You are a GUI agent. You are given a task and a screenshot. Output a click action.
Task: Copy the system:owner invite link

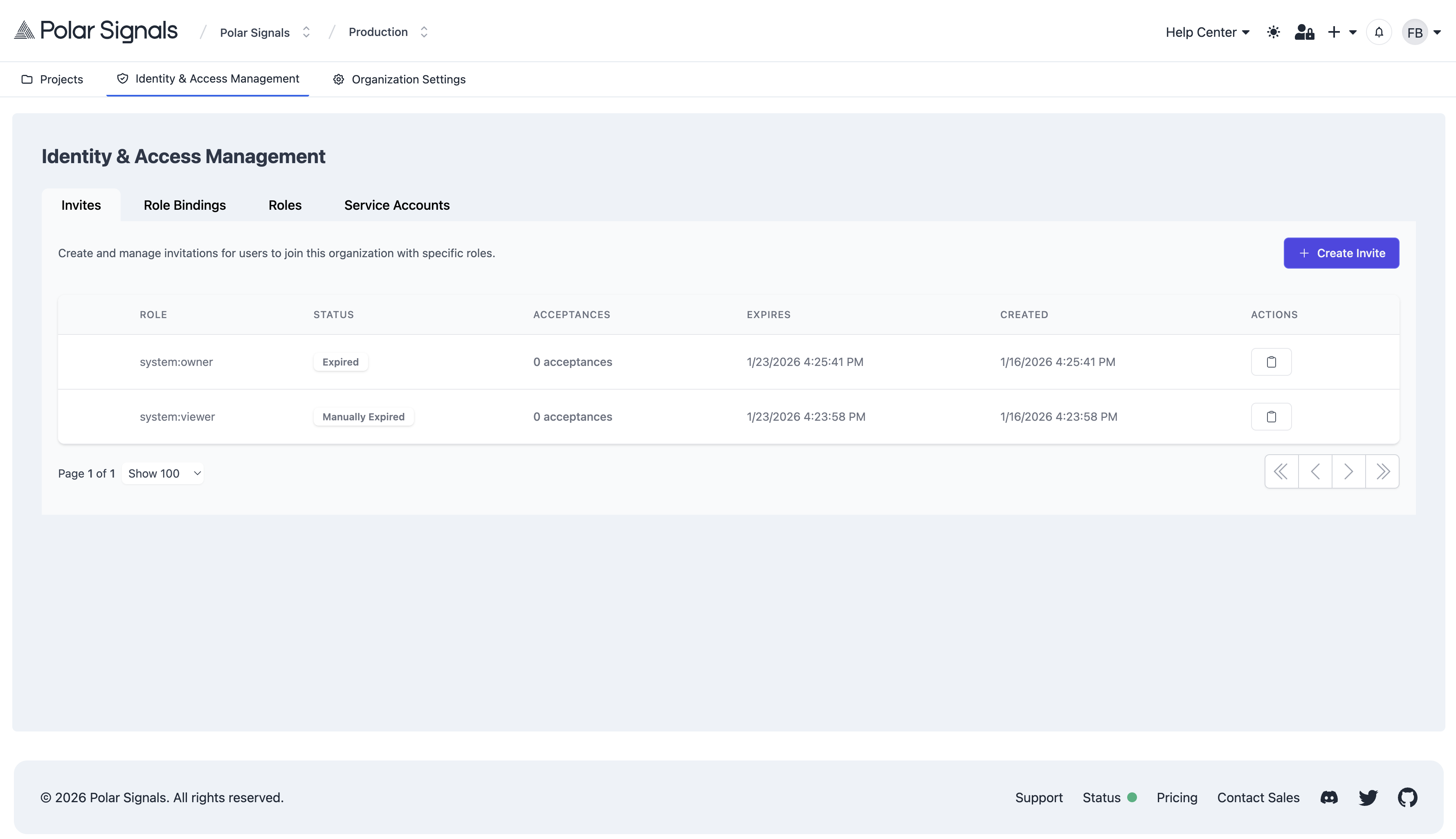click(1271, 362)
